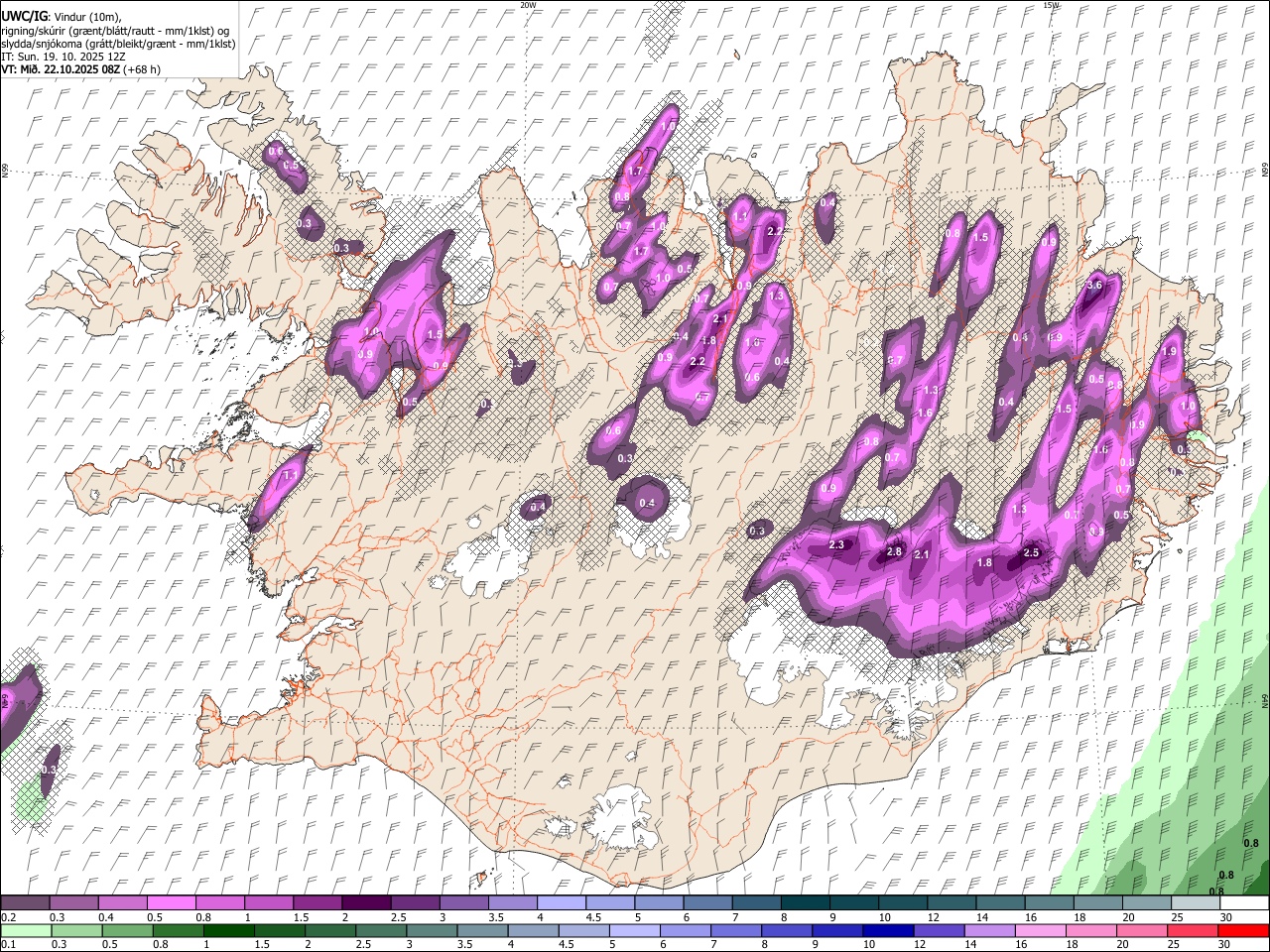Screen dimensions: 1270x952
Task: Click the 'VT: Mið. 22.10.2025 08Z (+68 h)' line
Action: pos(80,69)
